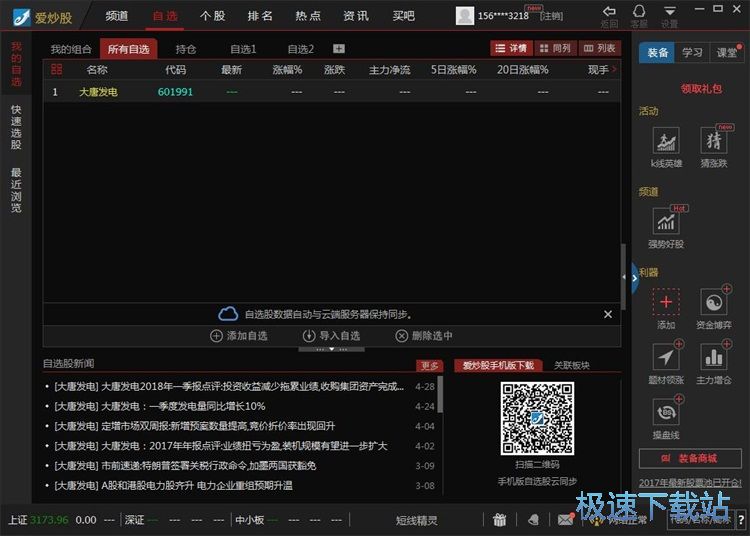Open the 一季度发电量同比增长10% news
The width and height of the screenshot is (750, 536).
pyautogui.click(x=160, y=406)
